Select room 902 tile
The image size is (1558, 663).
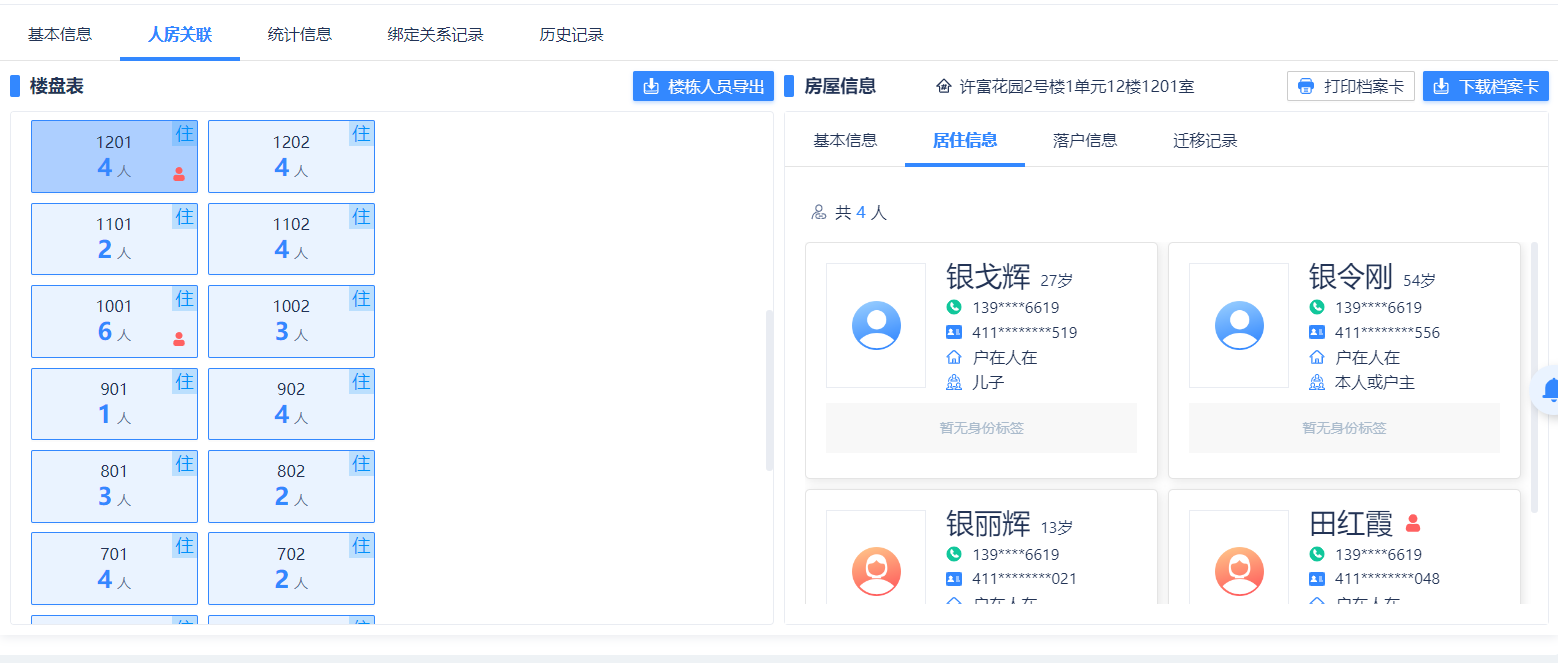pos(291,404)
